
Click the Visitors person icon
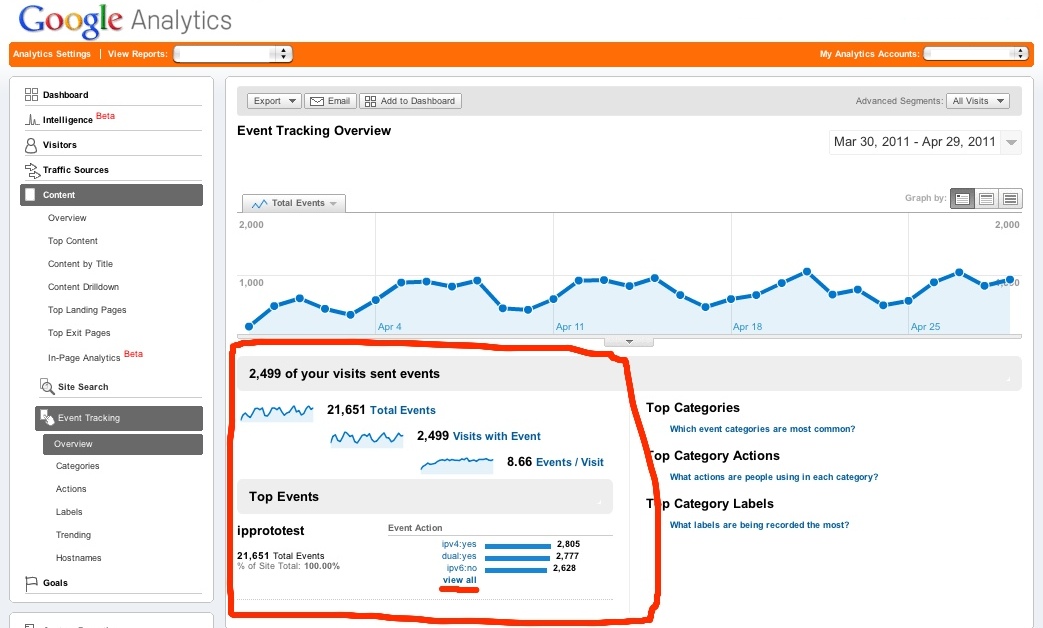tap(31, 145)
